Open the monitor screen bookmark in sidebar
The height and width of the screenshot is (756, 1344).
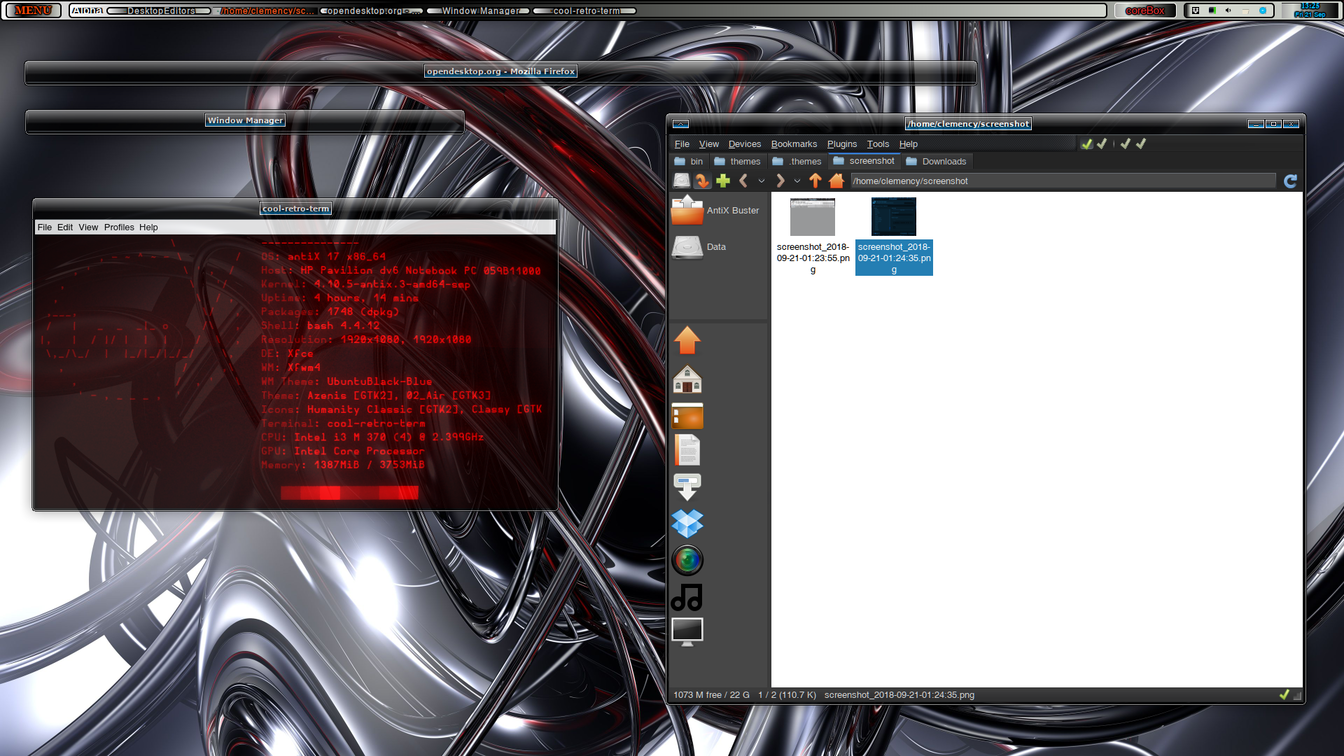point(687,632)
